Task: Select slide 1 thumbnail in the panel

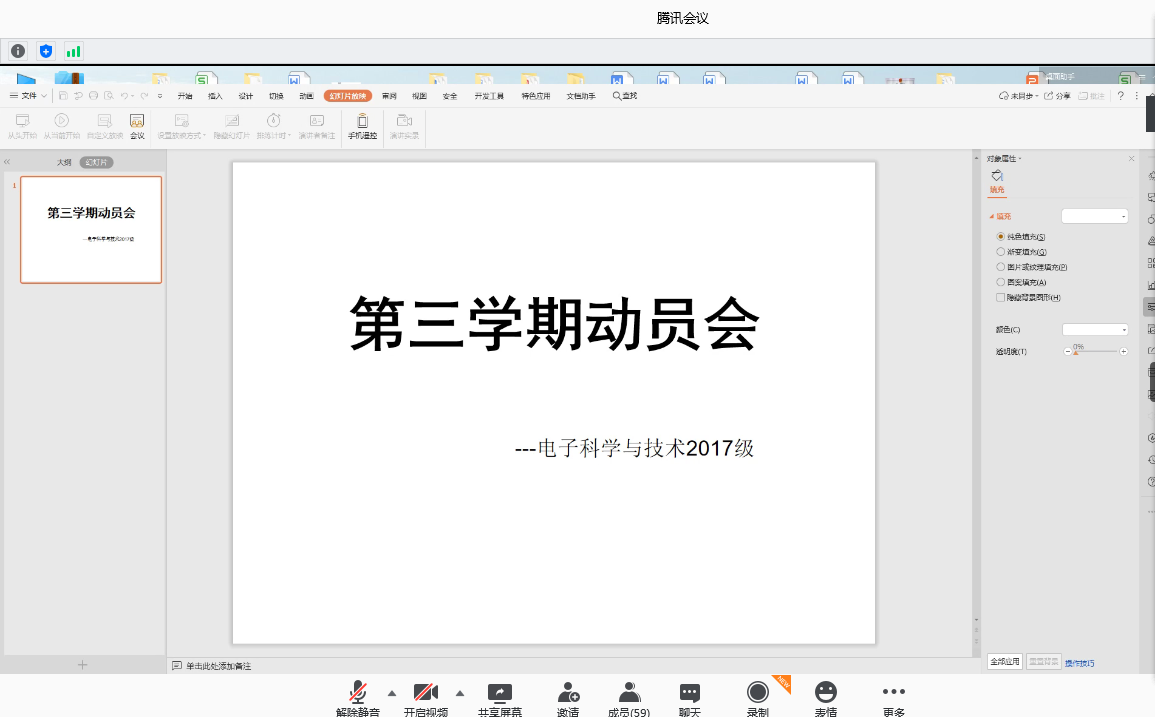Action: pyautogui.click(x=91, y=229)
